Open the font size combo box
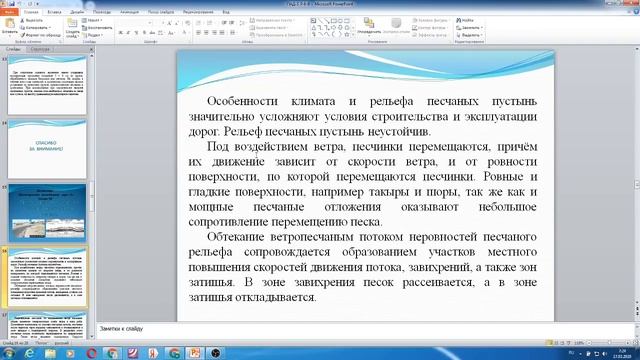The image size is (640, 360). tap(159, 23)
